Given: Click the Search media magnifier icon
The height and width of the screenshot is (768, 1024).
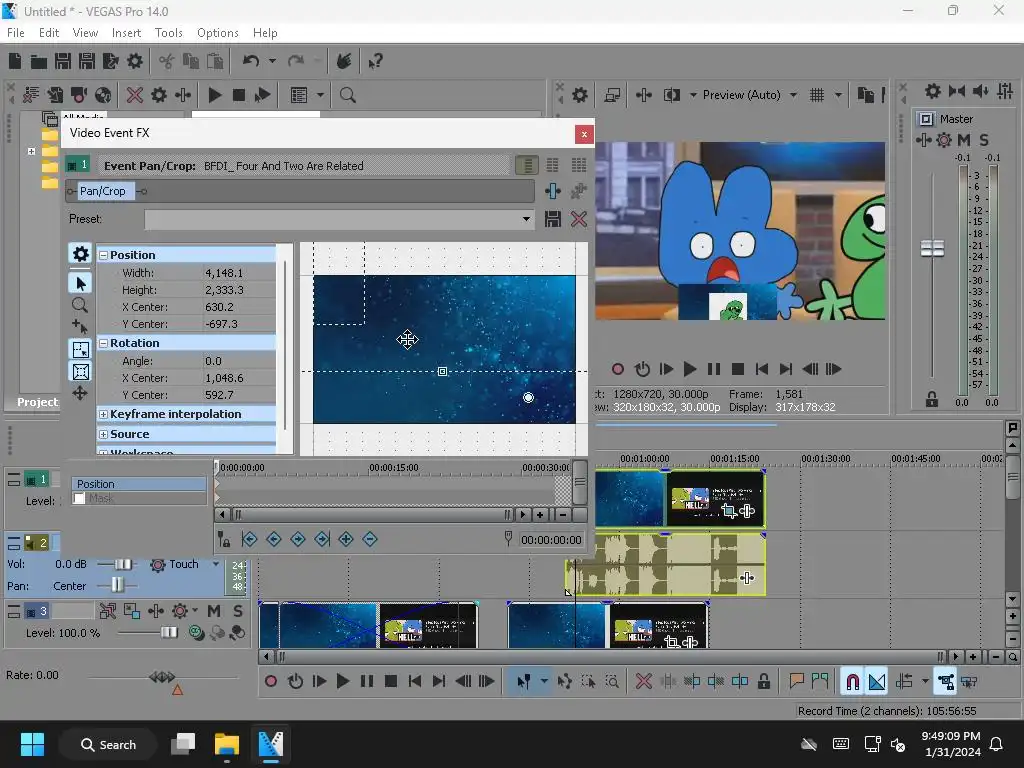Looking at the screenshot, I should [347, 95].
